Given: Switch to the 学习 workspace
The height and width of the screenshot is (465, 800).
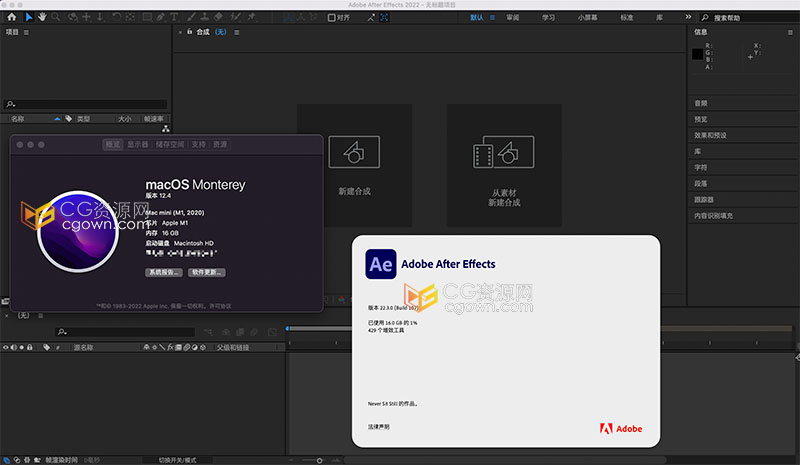Looking at the screenshot, I should click(548, 17).
